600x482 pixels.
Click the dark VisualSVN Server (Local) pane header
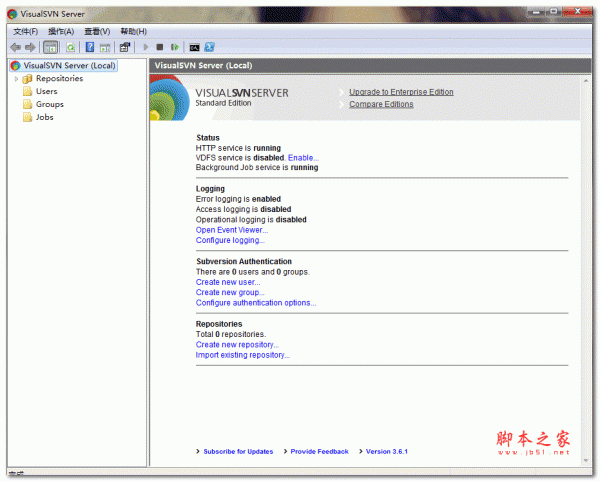370,66
